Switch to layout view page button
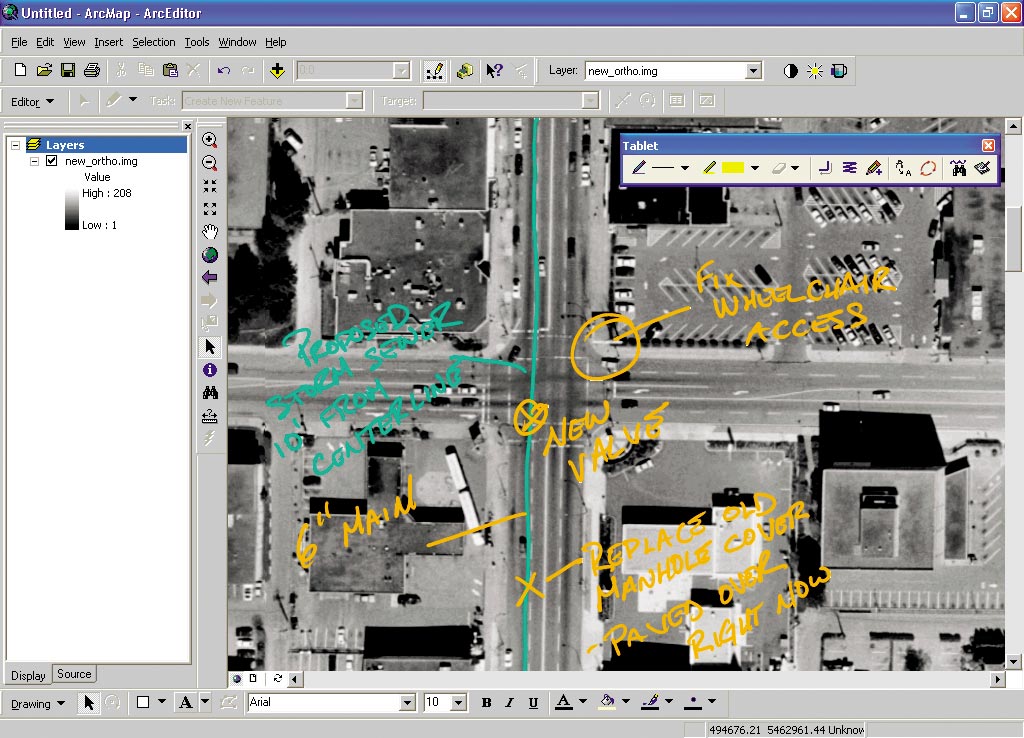The height and width of the screenshot is (738, 1024). (253, 679)
